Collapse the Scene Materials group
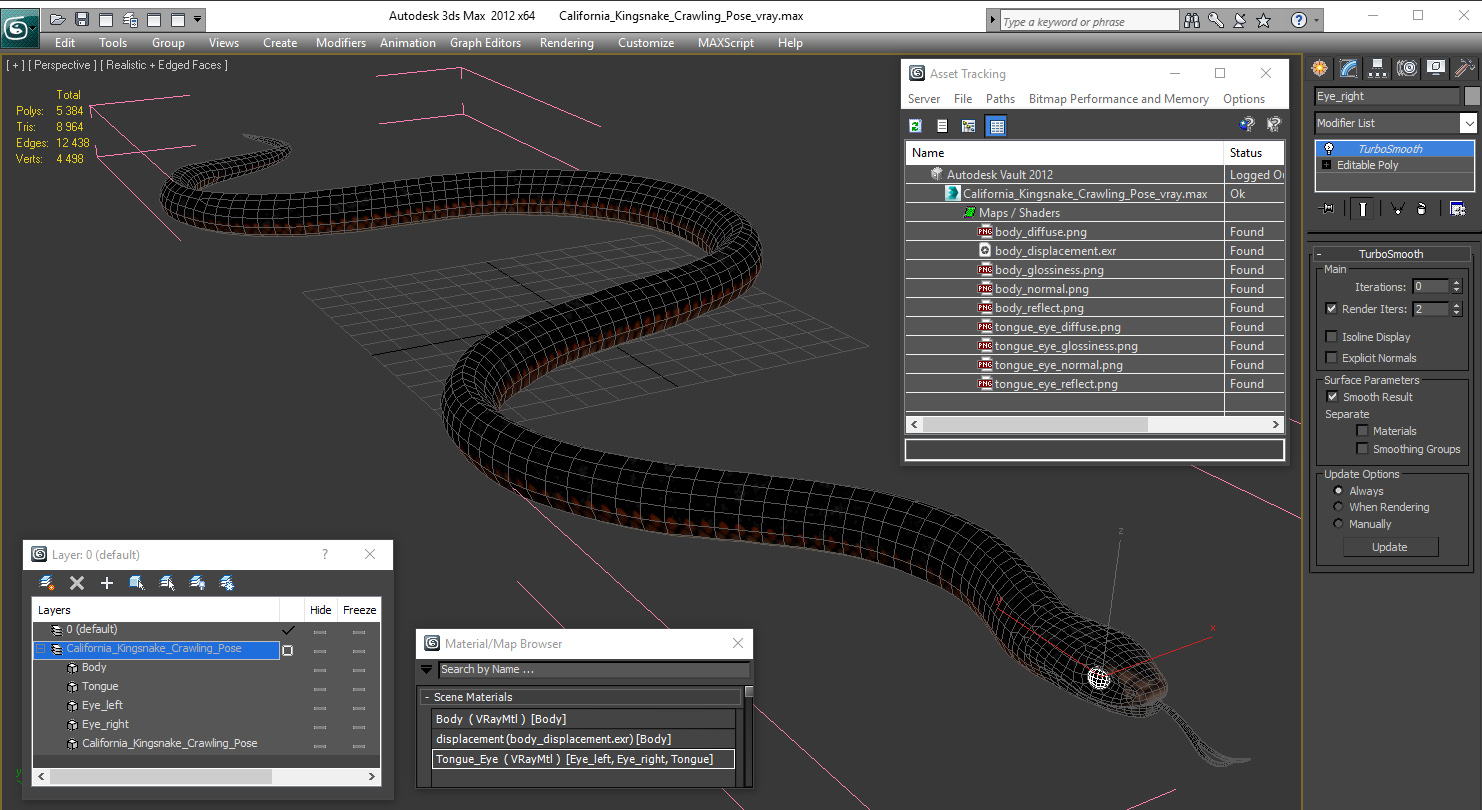The height and width of the screenshot is (810, 1482). tap(427, 697)
